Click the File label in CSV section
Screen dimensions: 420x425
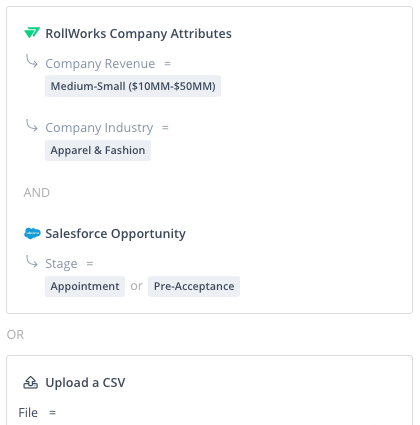coord(28,413)
